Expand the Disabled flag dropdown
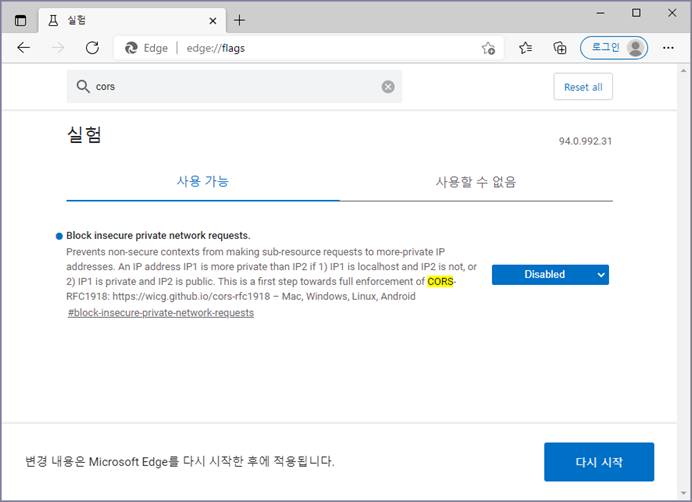Image resolution: width=692 pixels, height=502 pixels. tap(550, 275)
